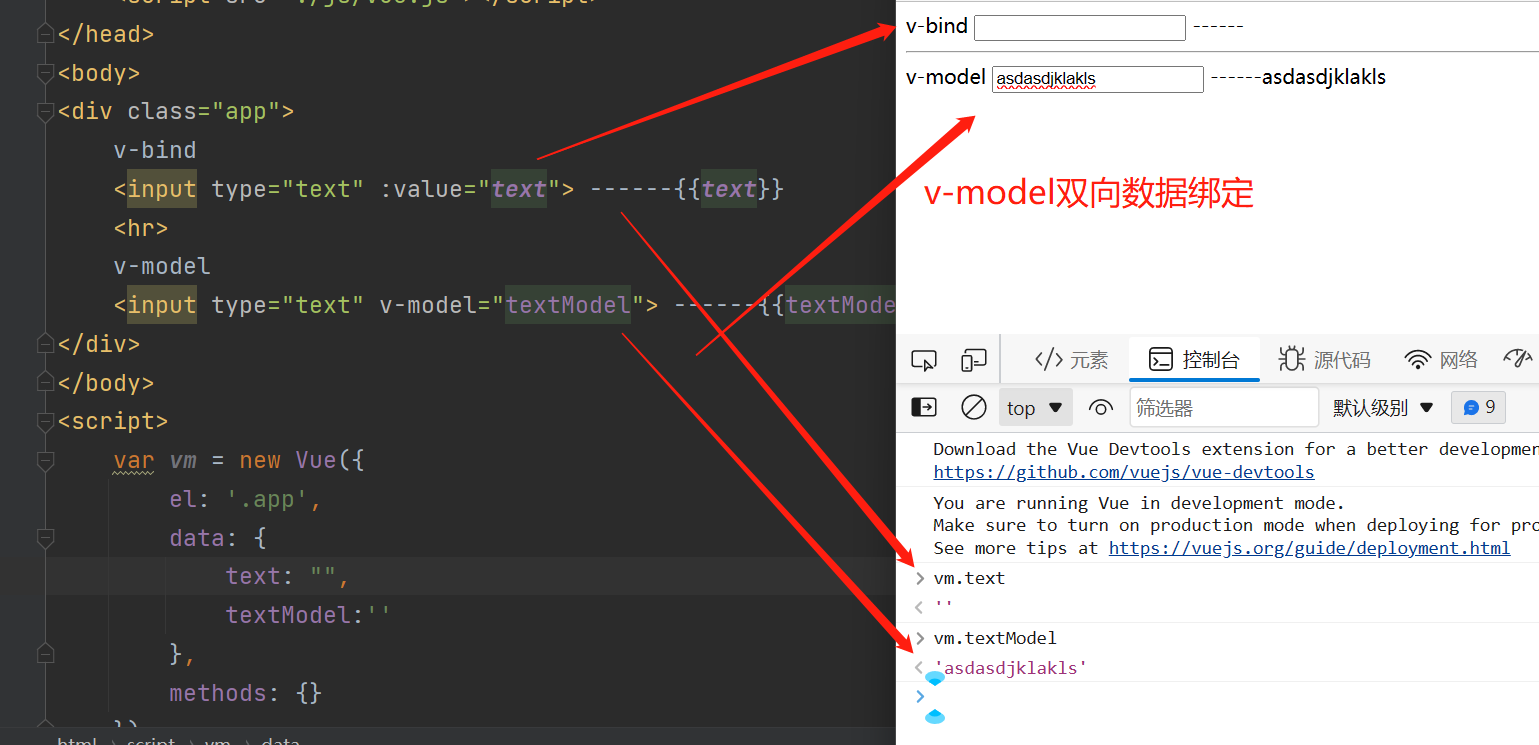Click the empty v-bind text input

(x=1079, y=27)
